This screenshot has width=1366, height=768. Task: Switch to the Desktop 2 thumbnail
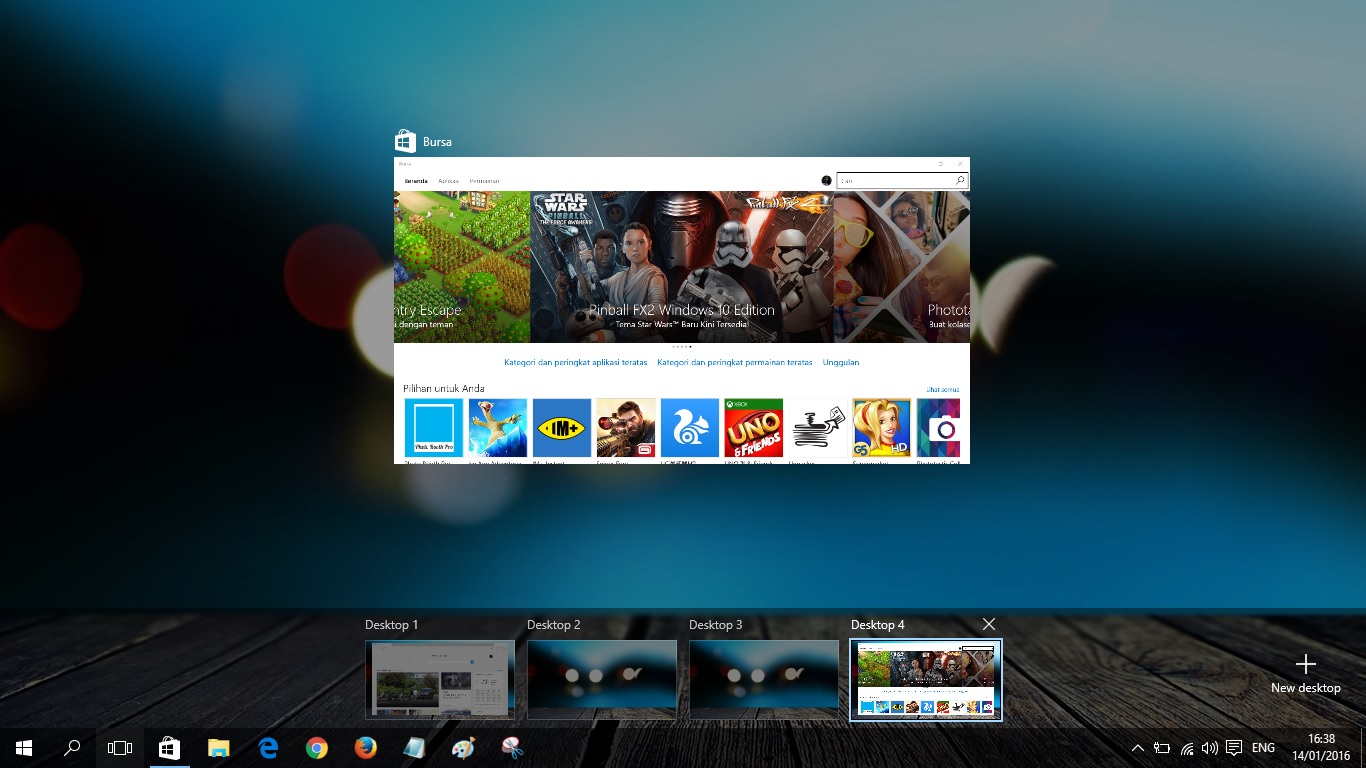point(602,680)
